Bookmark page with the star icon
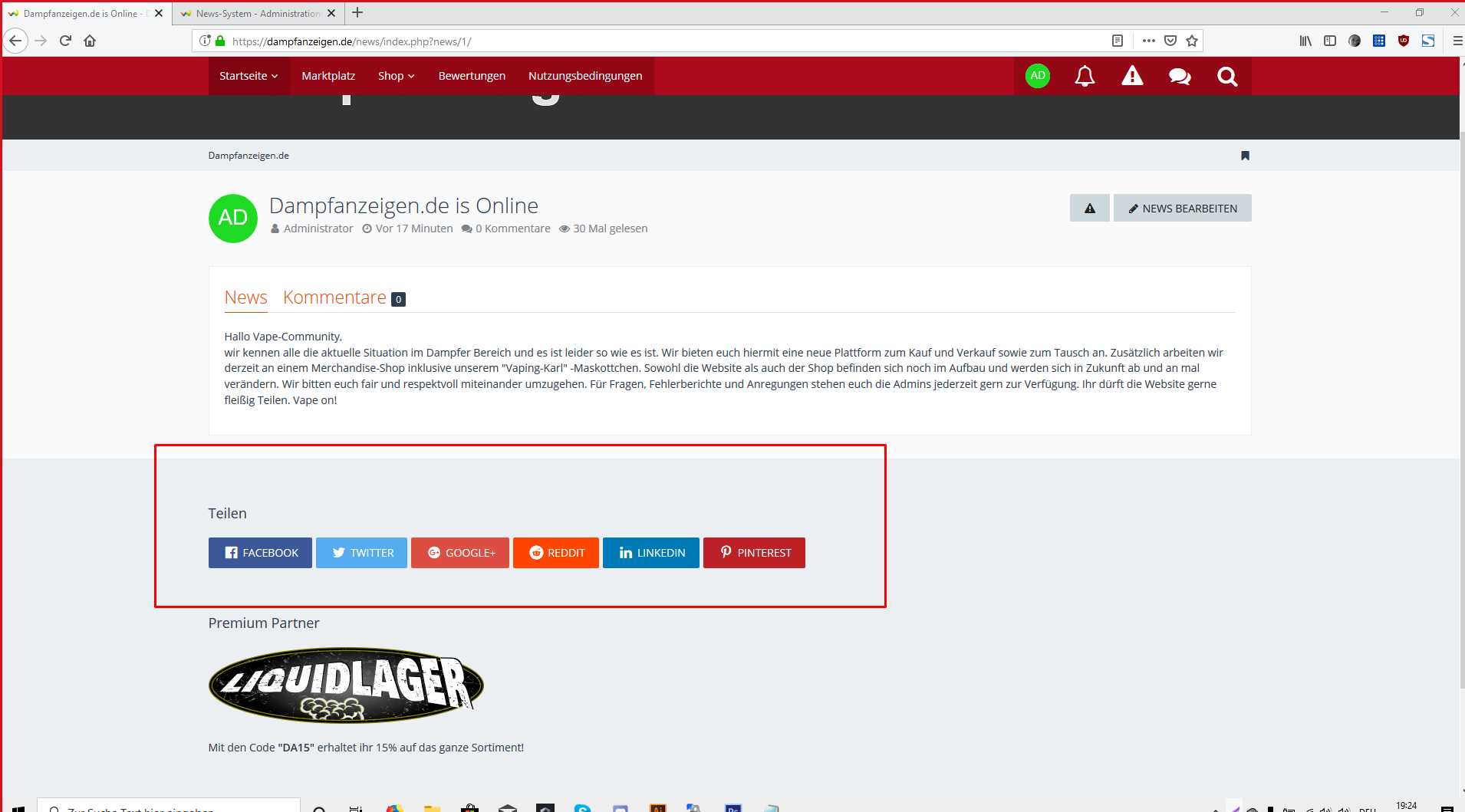Image resolution: width=1465 pixels, height=812 pixels. click(1192, 41)
